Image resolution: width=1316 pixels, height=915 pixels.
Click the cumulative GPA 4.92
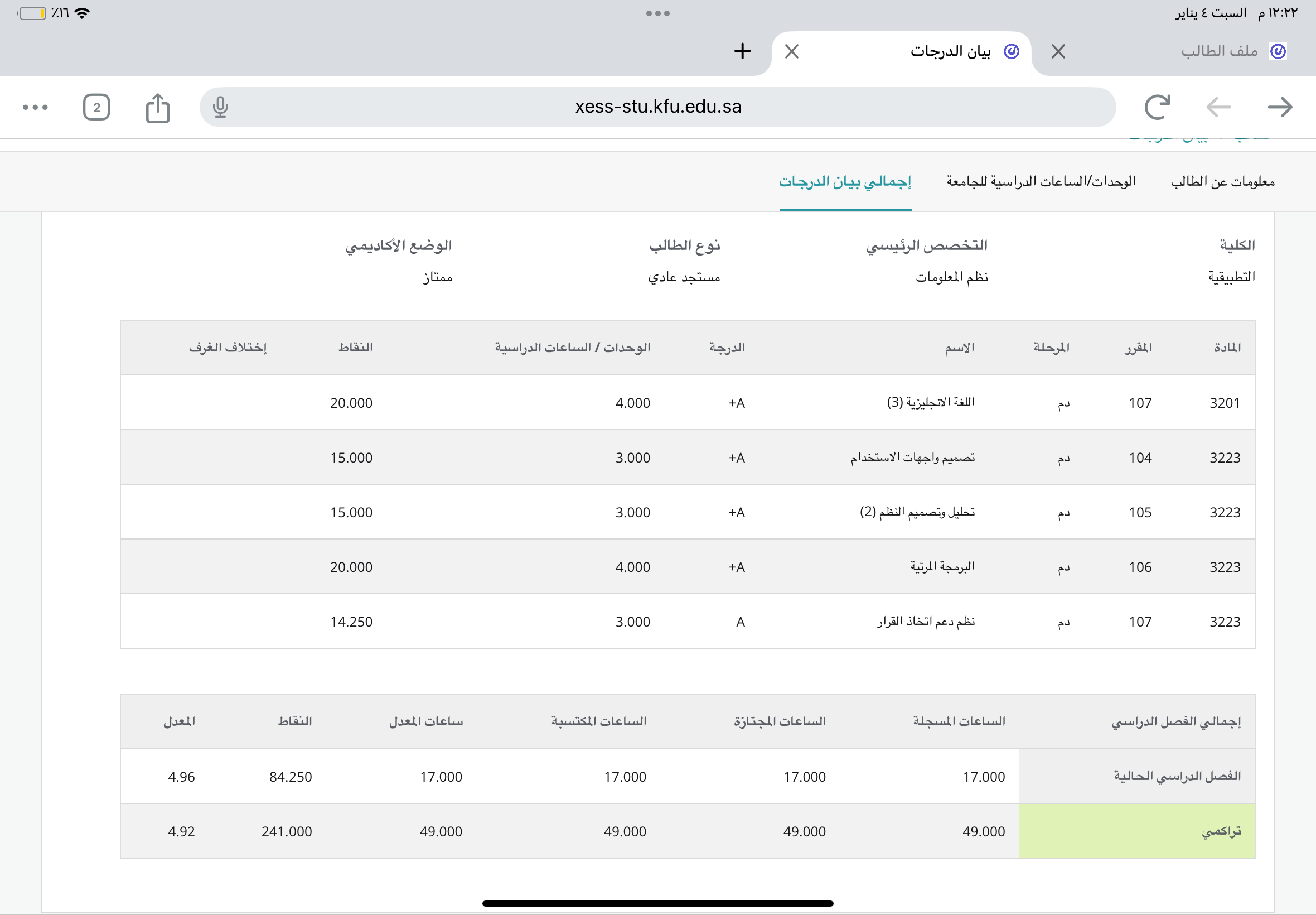click(181, 831)
